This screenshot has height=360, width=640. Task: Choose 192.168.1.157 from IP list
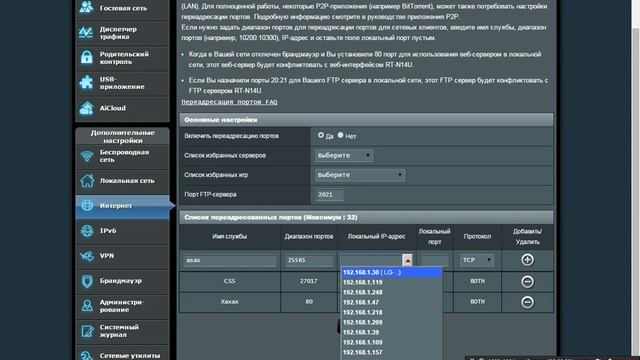(391, 352)
